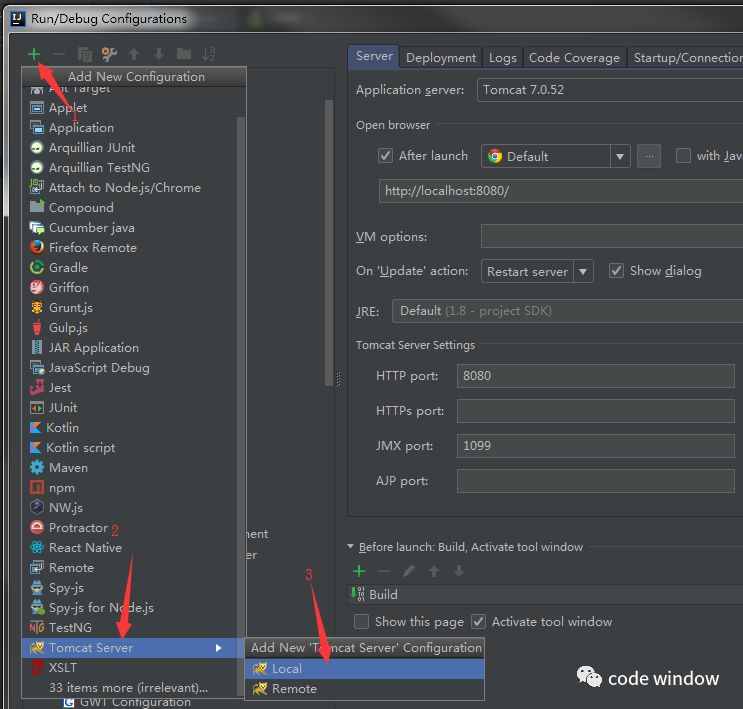The image size is (743, 709).
Task: Click configuration tree vertical scrollbar
Action: 329,243
